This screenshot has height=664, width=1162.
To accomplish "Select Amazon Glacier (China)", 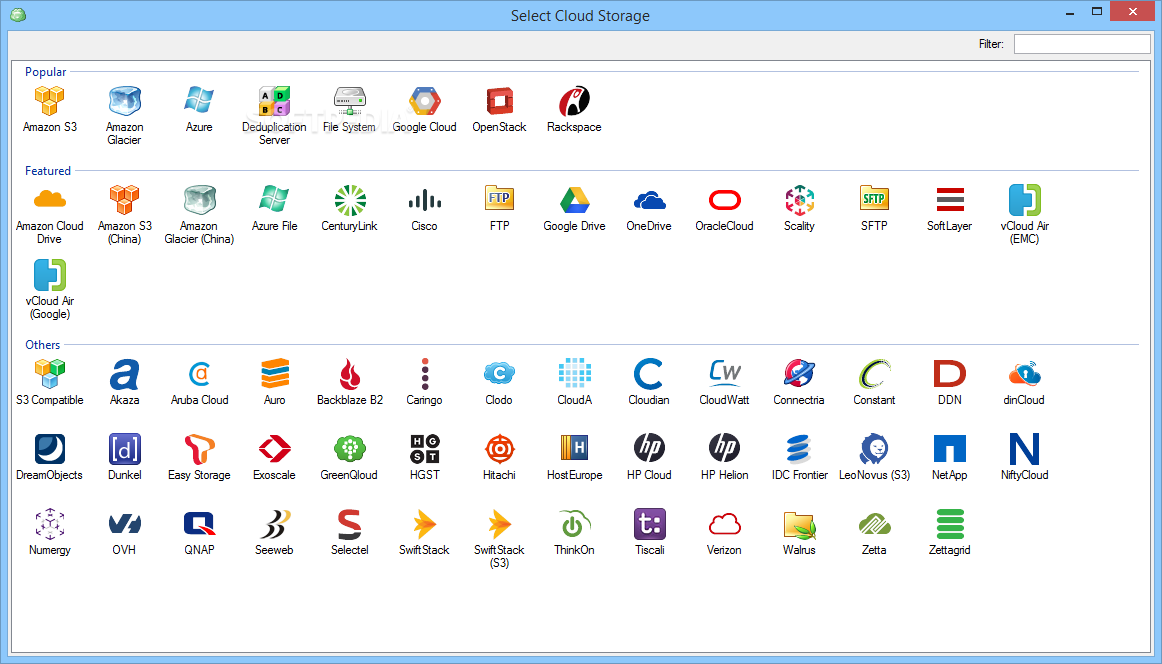I will pos(199,199).
